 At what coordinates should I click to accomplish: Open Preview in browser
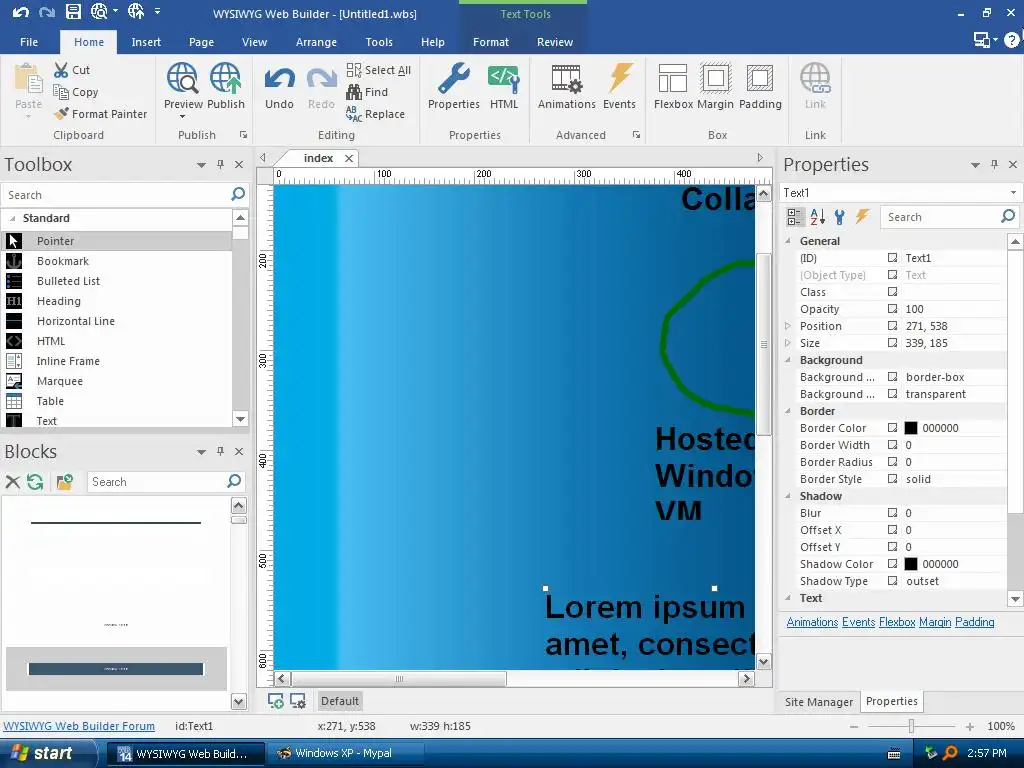coord(183,86)
